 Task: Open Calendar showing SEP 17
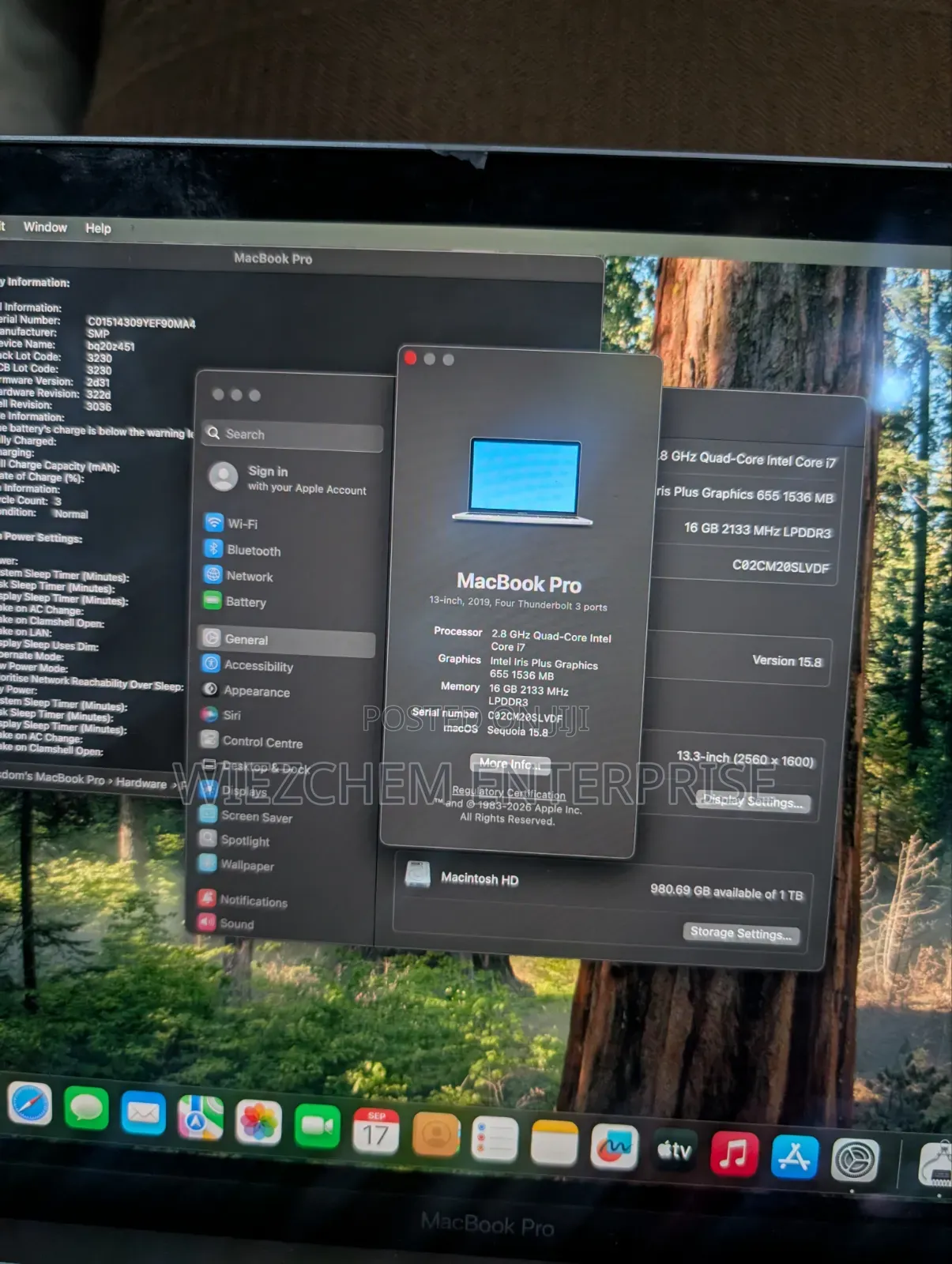pos(376,1130)
